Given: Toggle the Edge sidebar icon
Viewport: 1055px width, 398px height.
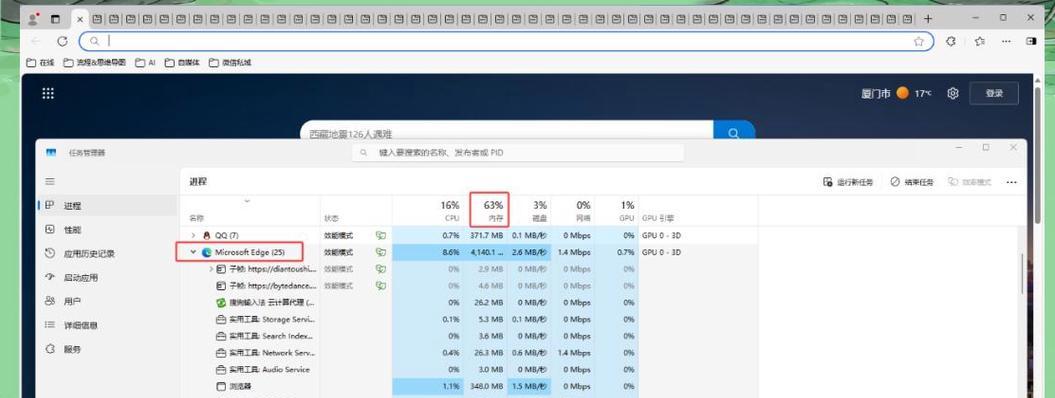Looking at the screenshot, I should (x=1031, y=41).
